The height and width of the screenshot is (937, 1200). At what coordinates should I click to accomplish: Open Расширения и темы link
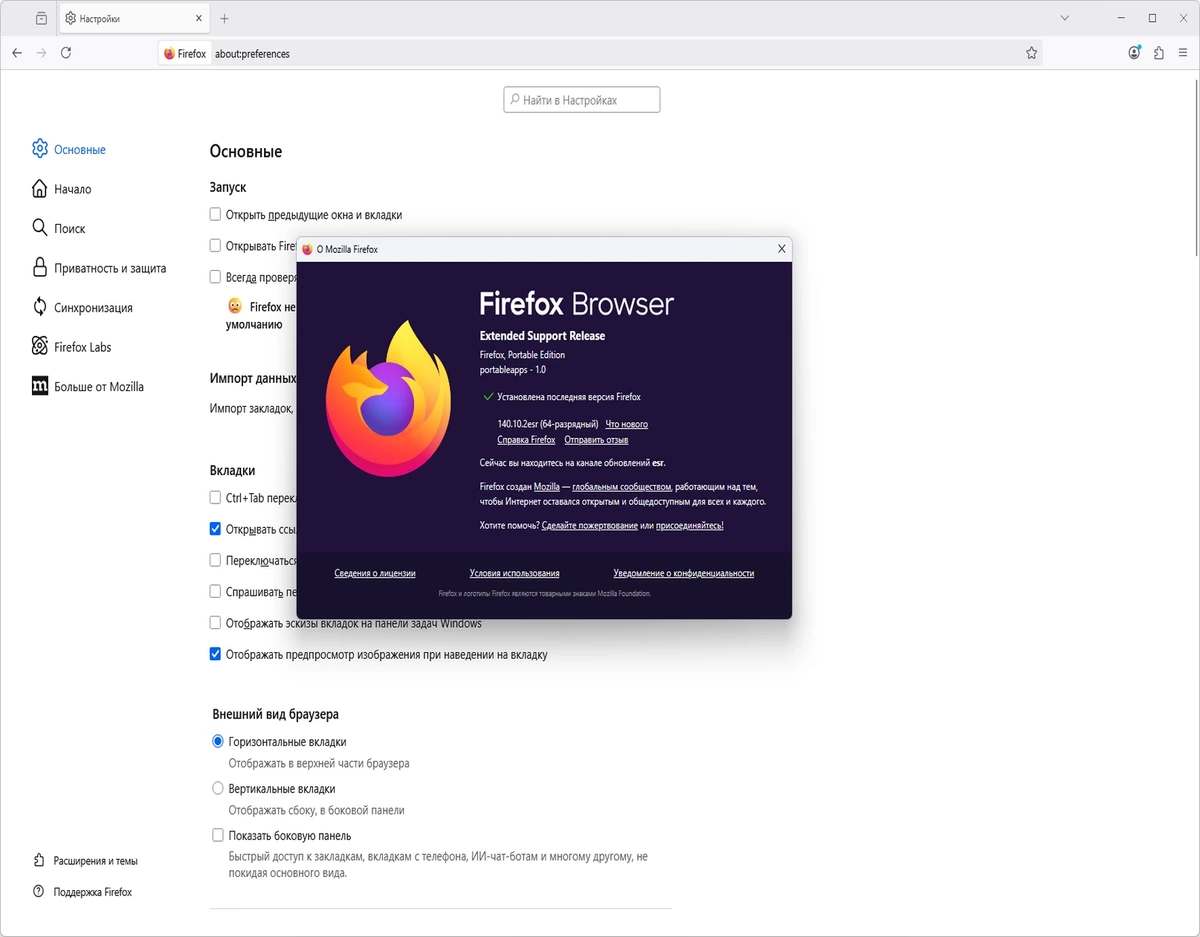[85, 861]
